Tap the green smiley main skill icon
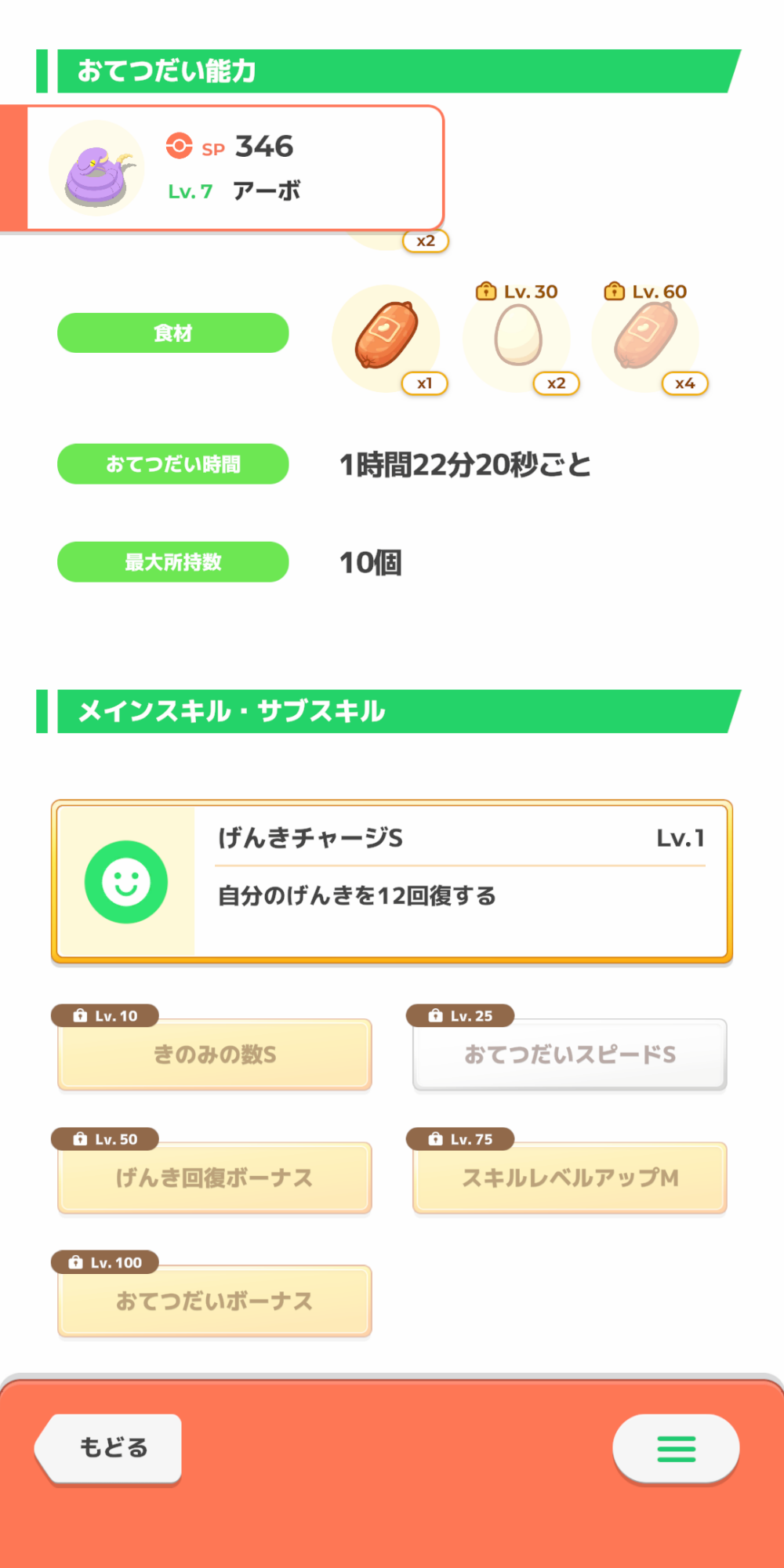784x1568 pixels. coord(126,882)
